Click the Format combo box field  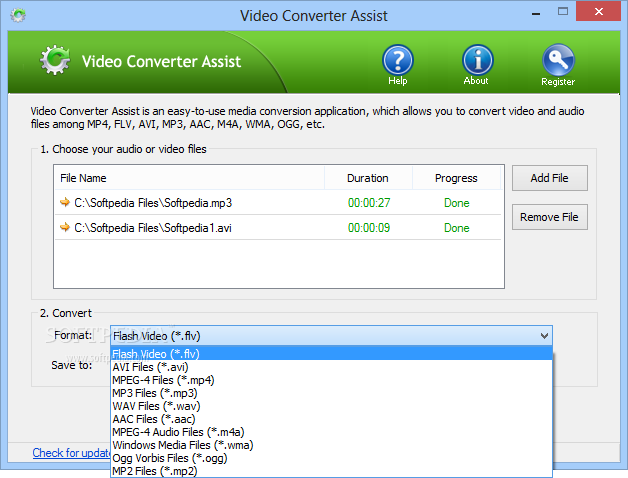tap(331, 336)
